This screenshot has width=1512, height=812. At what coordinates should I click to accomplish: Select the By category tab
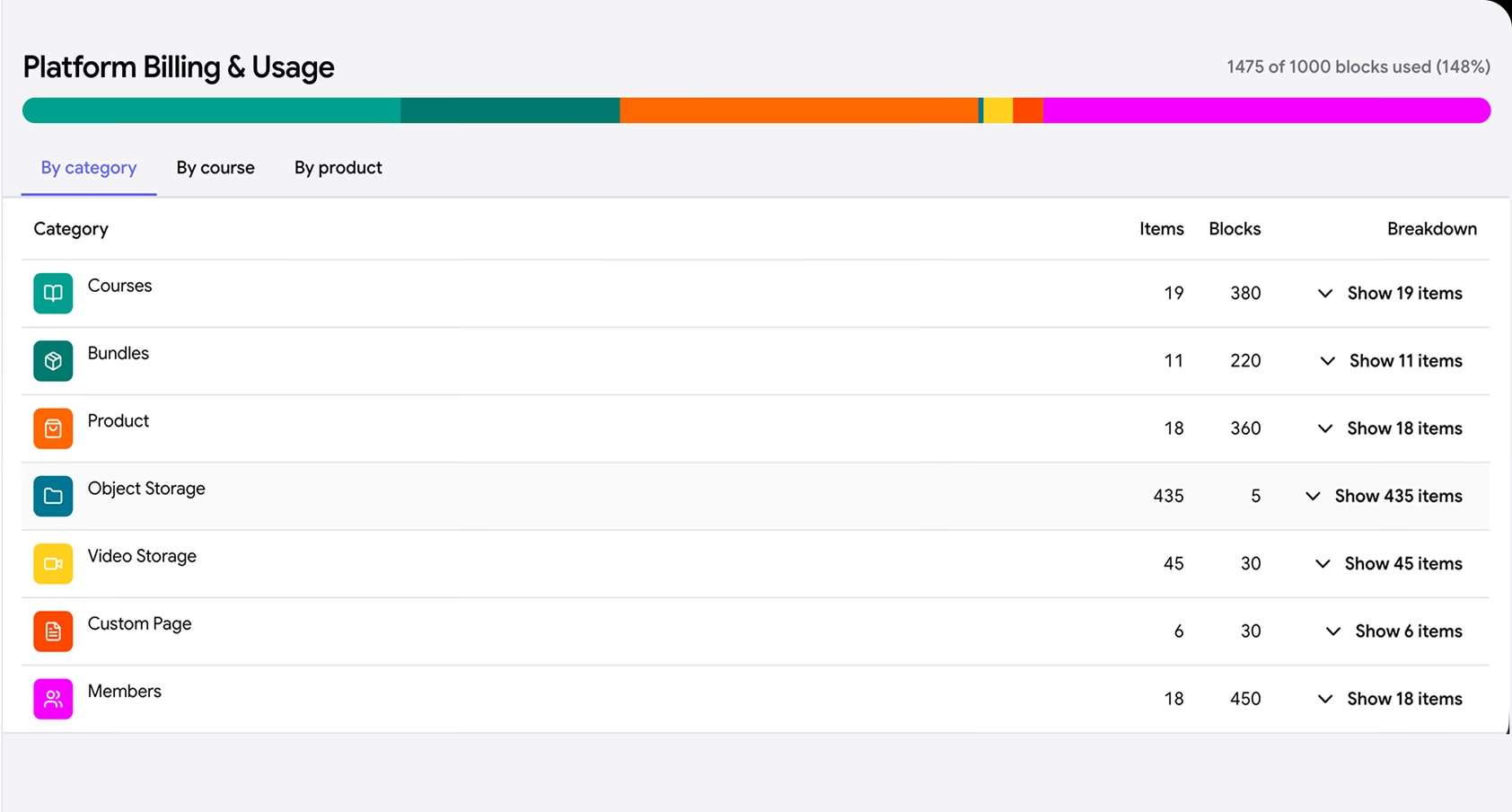[x=89, y=168]
